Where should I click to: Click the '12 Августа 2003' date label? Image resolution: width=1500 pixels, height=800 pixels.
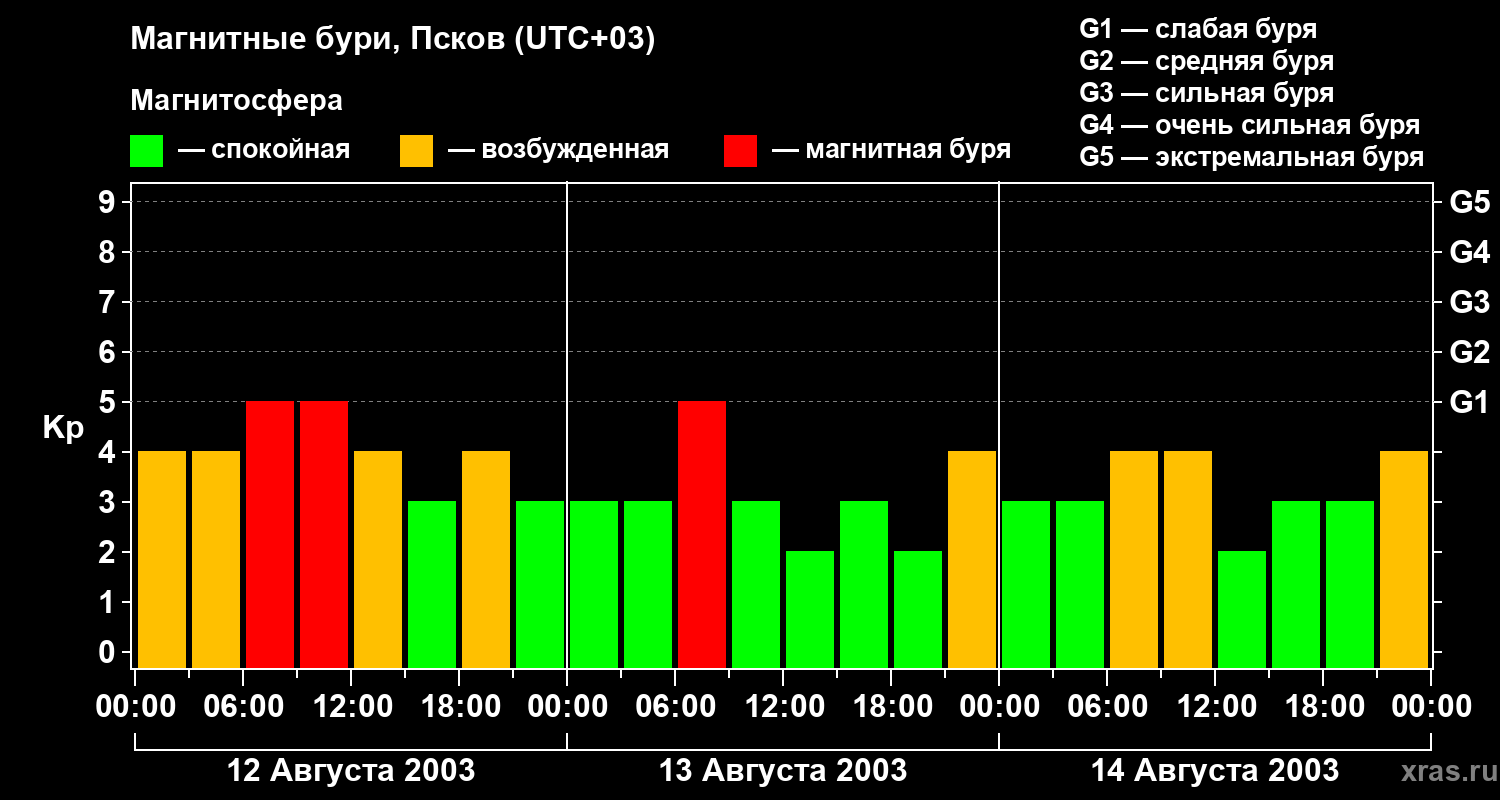point(351,771)
